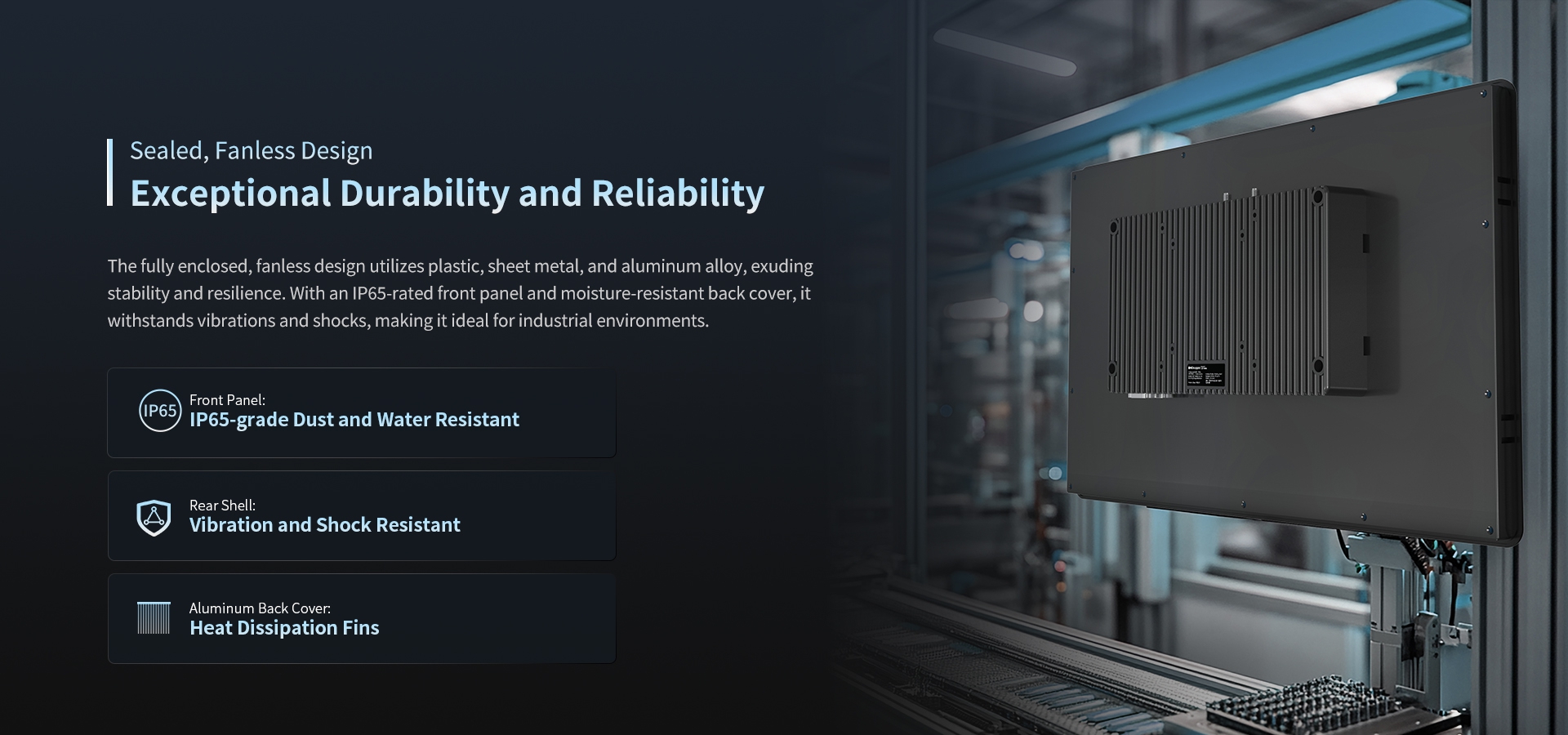The width and height of the screenshot is (1568, 735).
Task: Click the Vibration and Shock Resistant text
Action: tap(325, 525)
